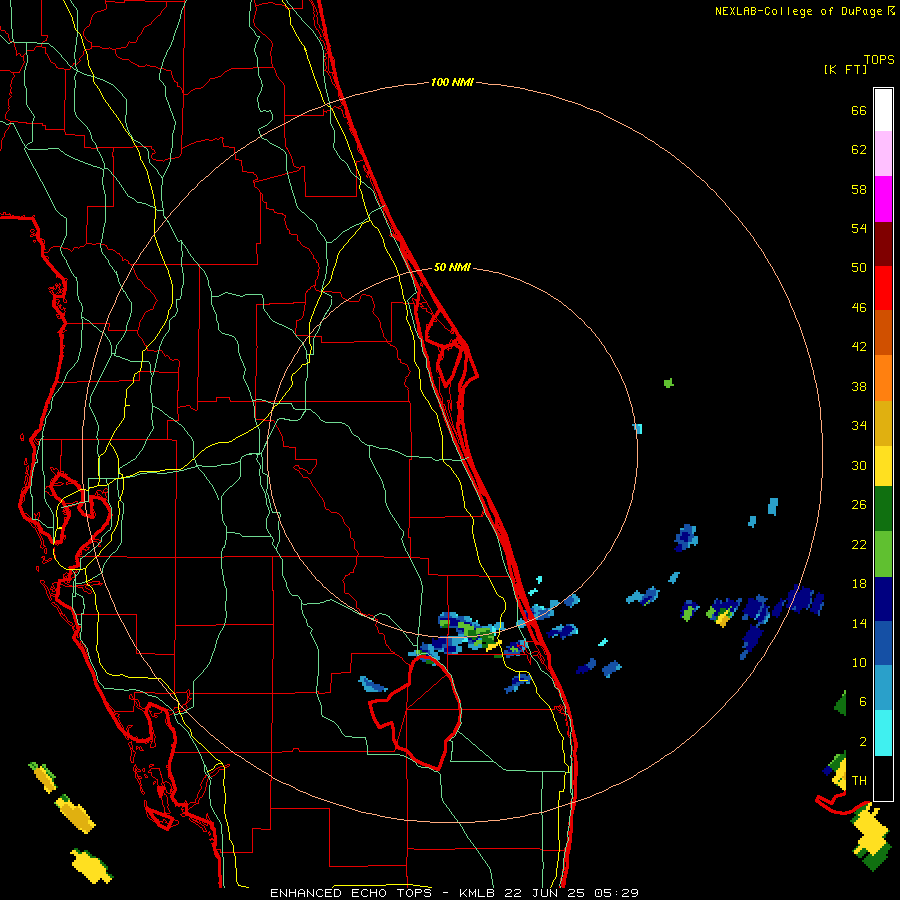Click the 10 value on the legend

859,662
